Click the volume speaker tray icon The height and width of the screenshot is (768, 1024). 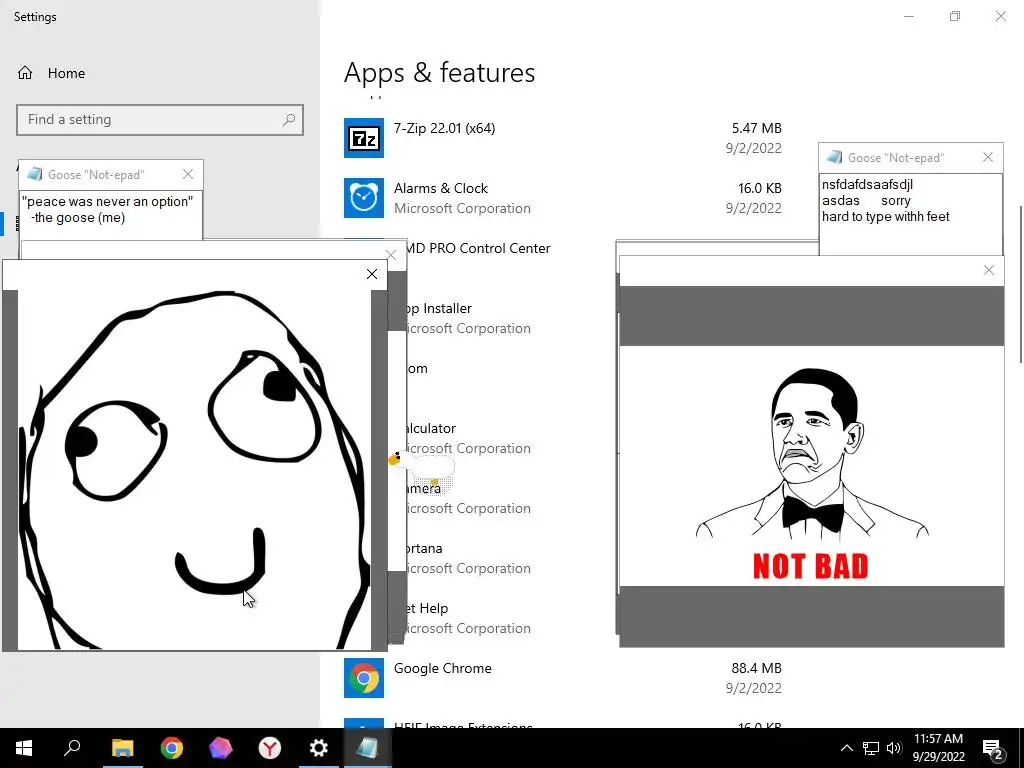[x=894, y=748]
